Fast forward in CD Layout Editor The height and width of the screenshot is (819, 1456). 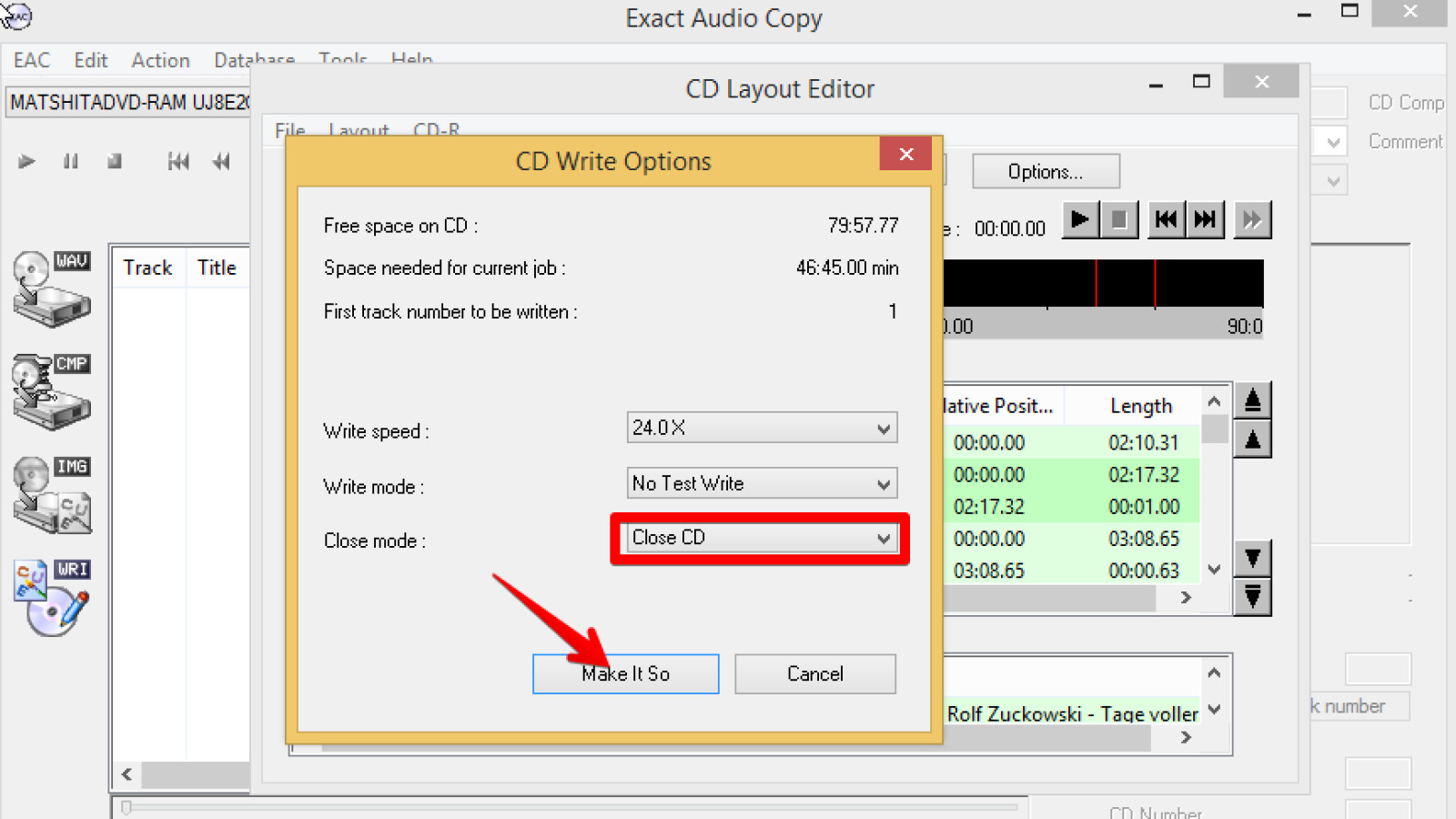point(1252,219)
